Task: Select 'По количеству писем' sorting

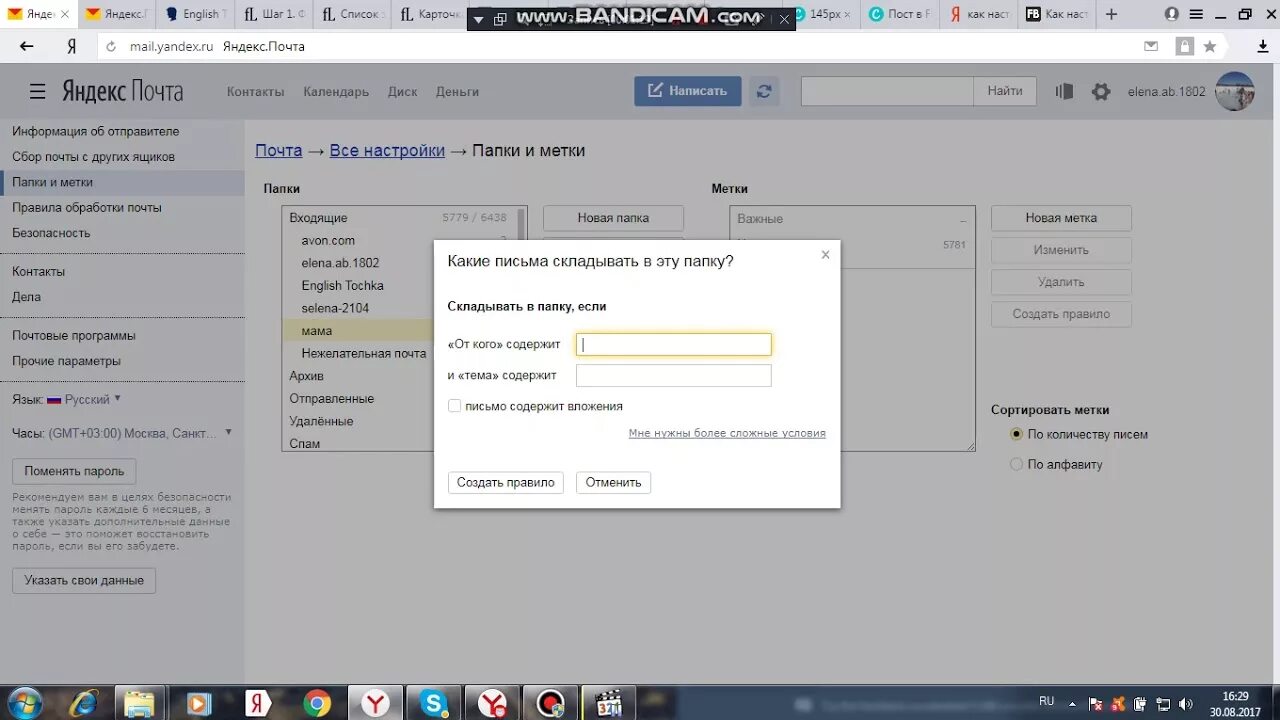Action: tap(1017, 434)
